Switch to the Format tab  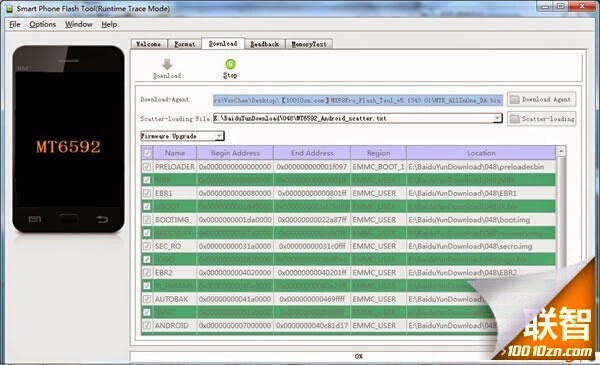[184, 44]
